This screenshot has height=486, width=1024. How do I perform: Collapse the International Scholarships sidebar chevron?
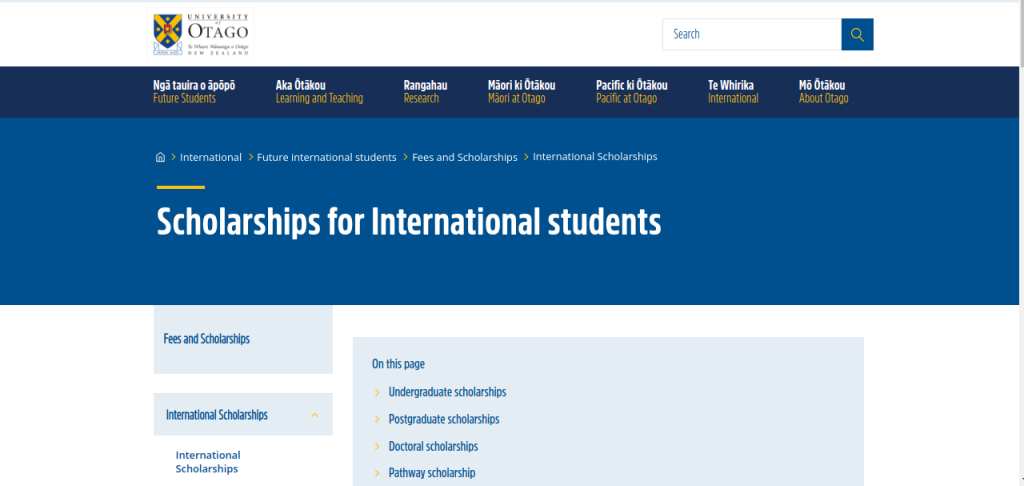[315, 415]
